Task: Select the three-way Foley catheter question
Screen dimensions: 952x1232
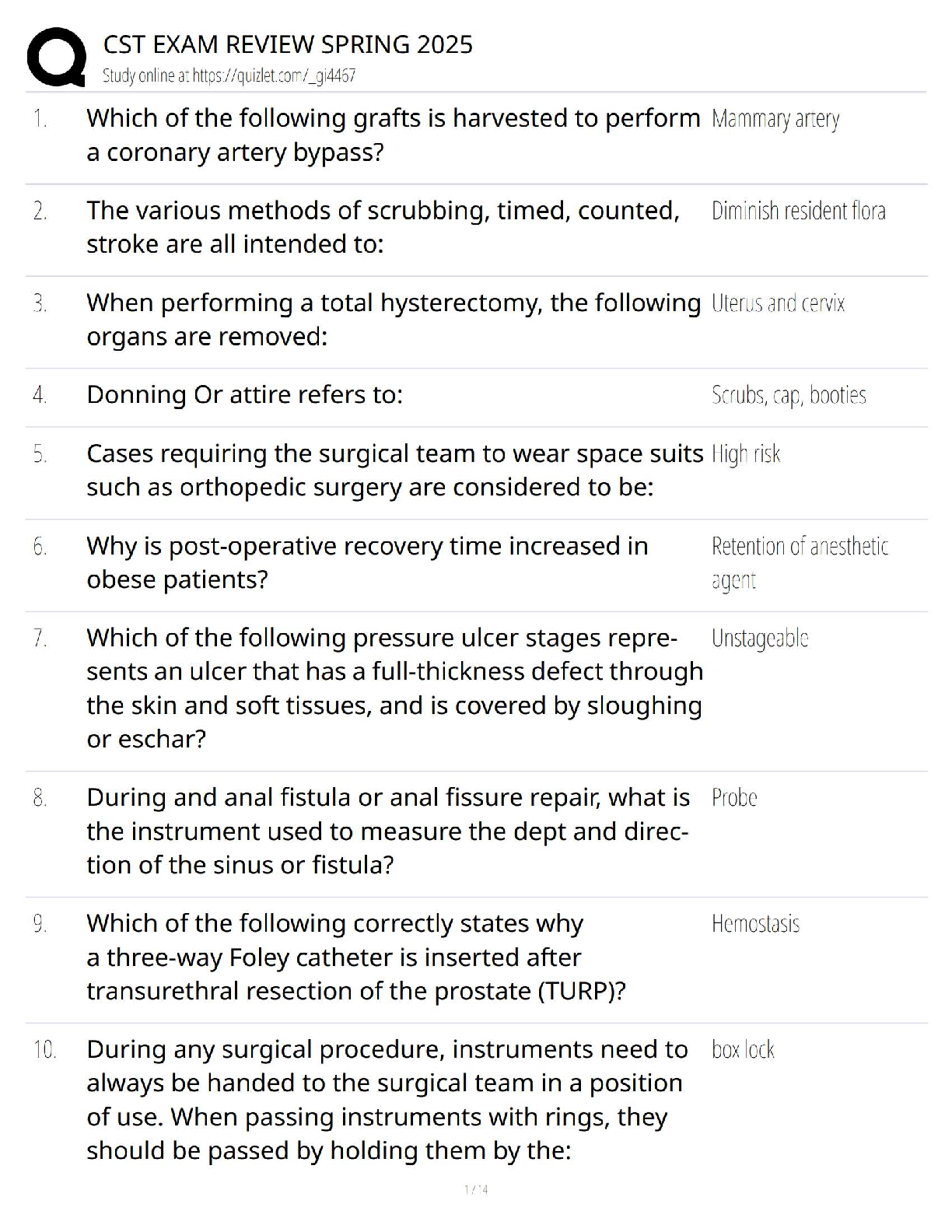Action: coord(355,957)
